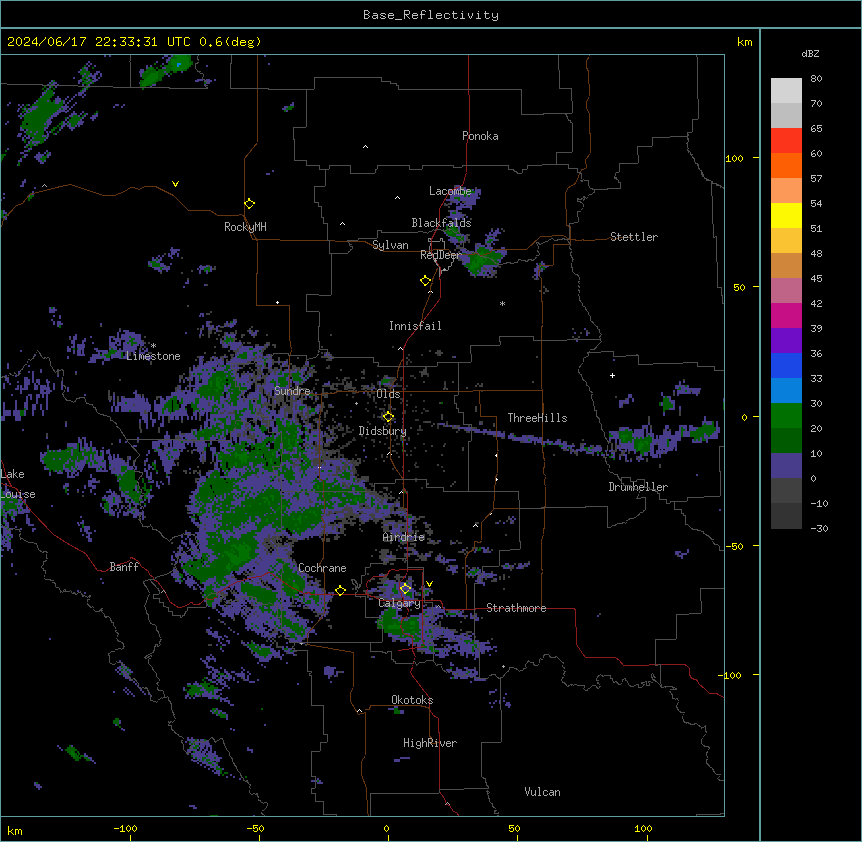Pick the 65-70 dBZ gray swatch
This screenshot has width=862, height=842.
(x=786, y=115)
